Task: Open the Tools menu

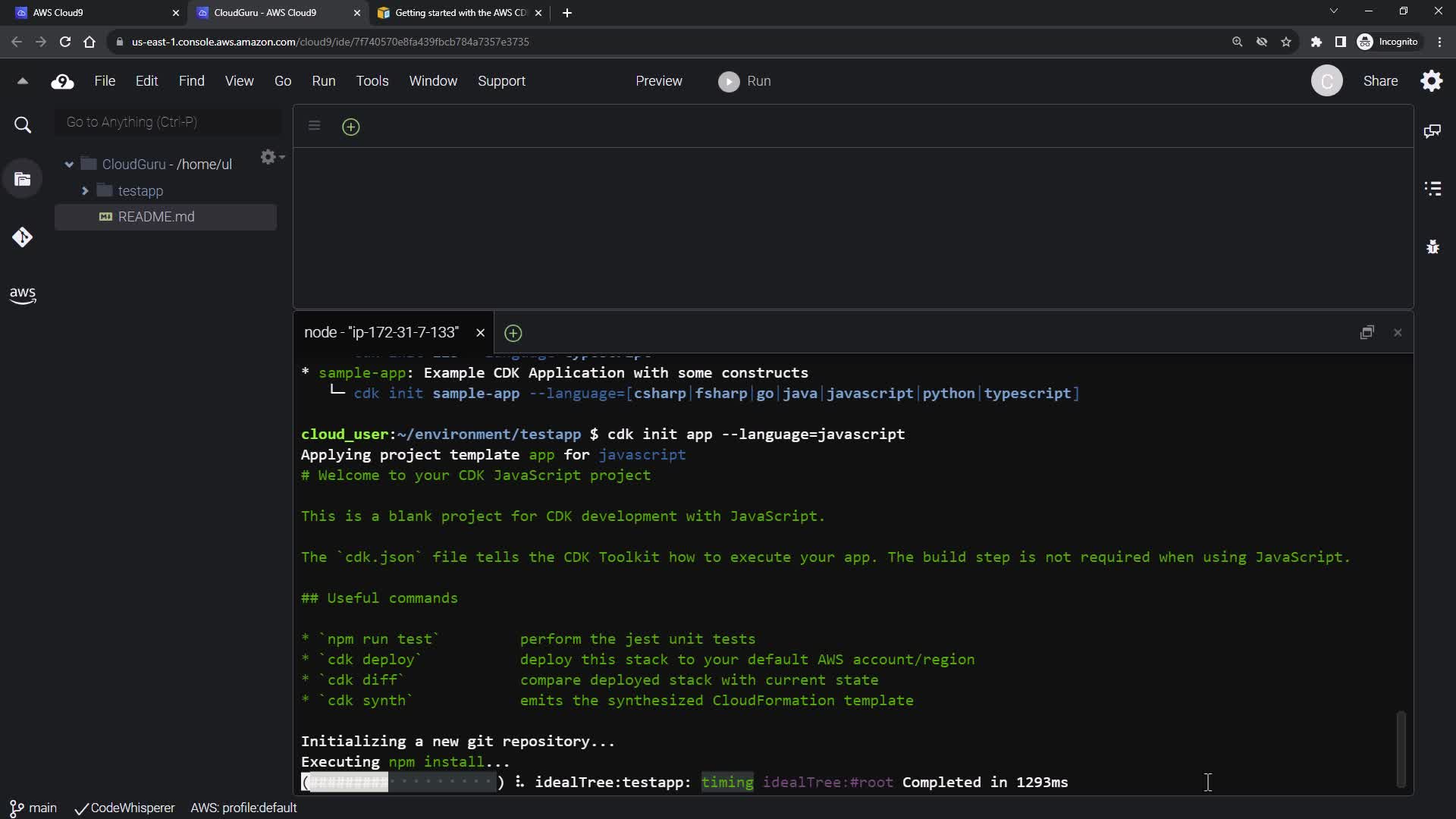Action: click(372, 81)
